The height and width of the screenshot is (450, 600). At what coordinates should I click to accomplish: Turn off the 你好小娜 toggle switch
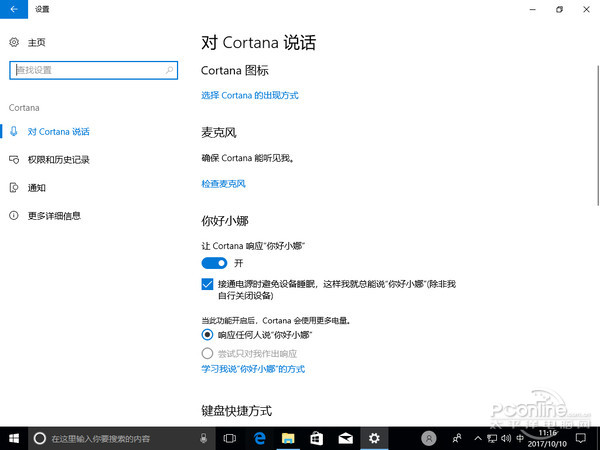[x=214, y=263]
